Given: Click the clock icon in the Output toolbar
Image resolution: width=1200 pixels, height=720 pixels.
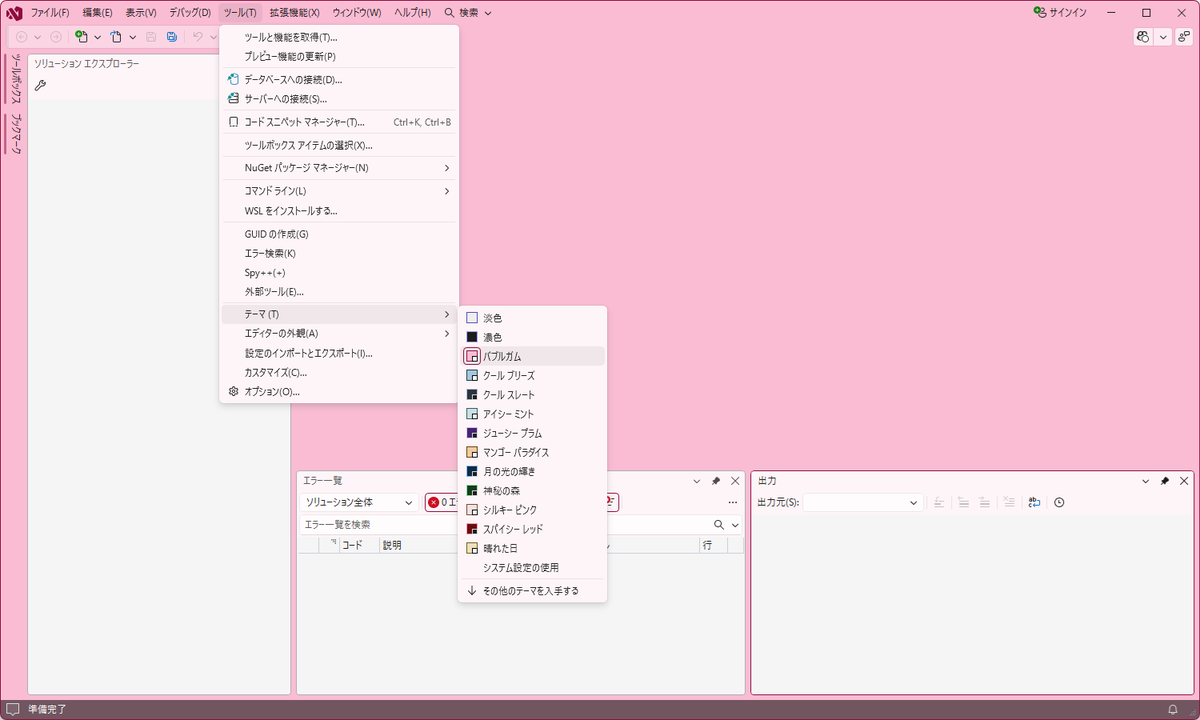Looking at the screenshot, I should [1059, 502].
